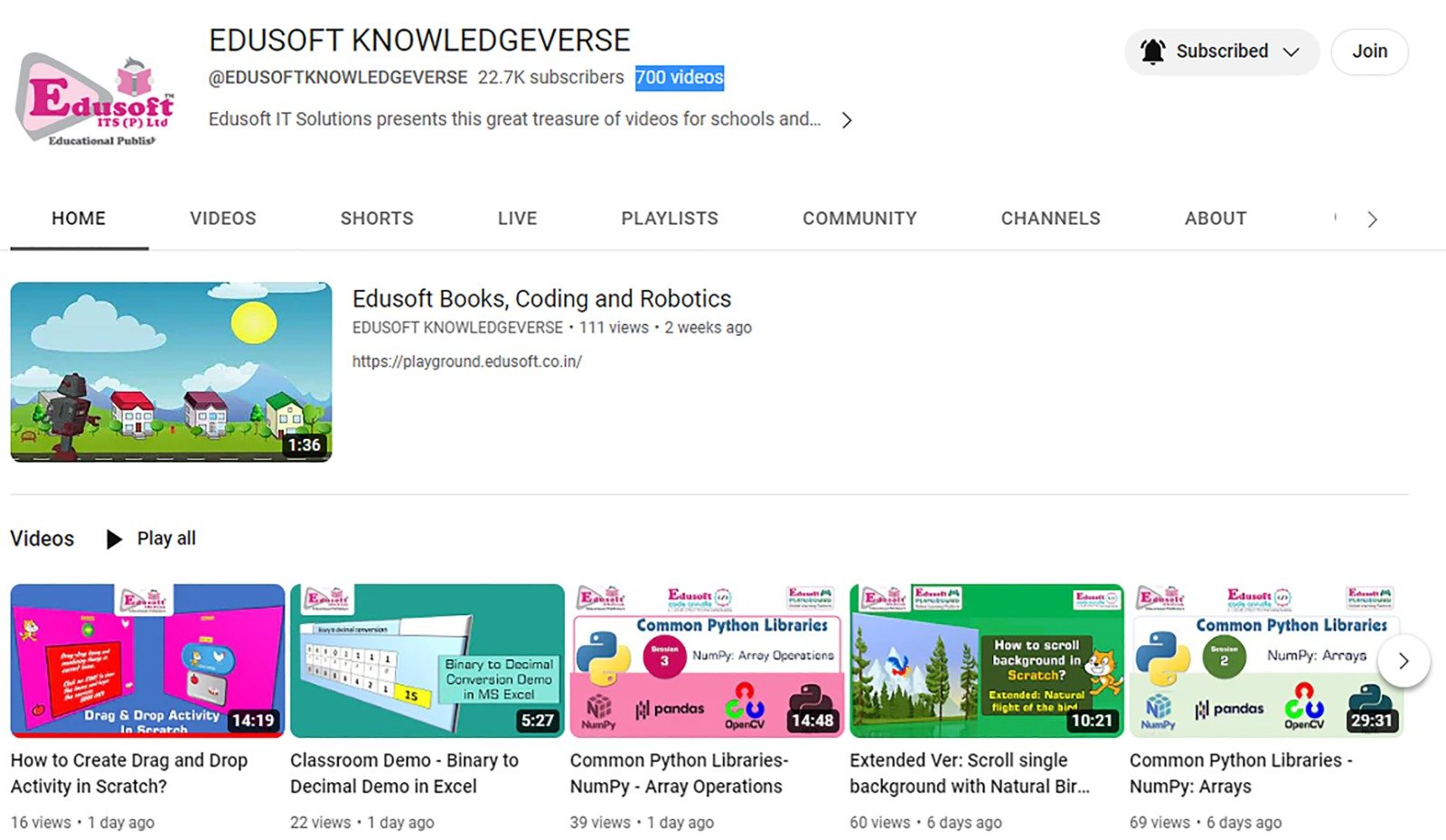Click the 1:36 duration badge

click(305, 445)
